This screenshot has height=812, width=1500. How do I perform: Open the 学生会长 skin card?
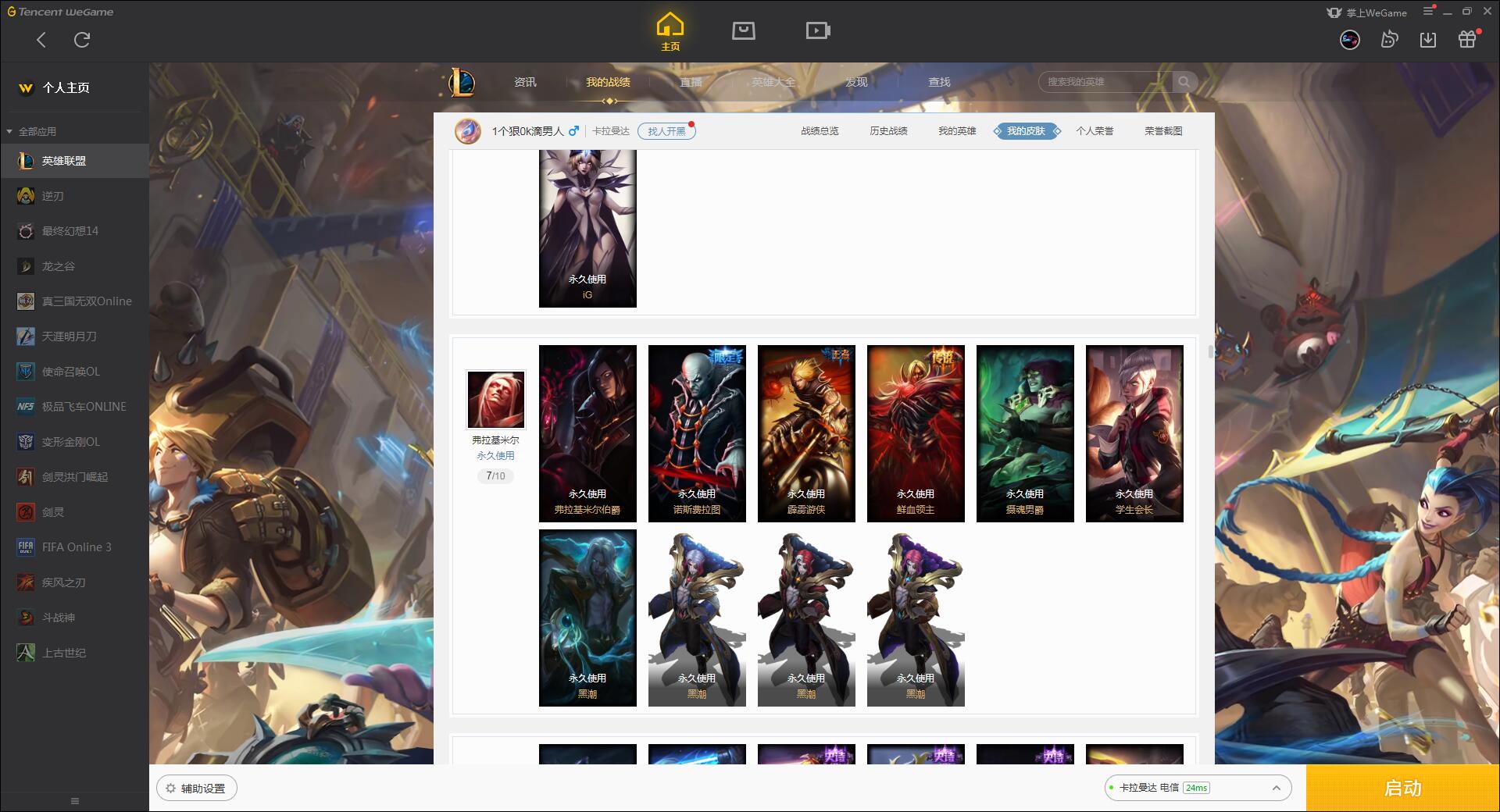1134,433
